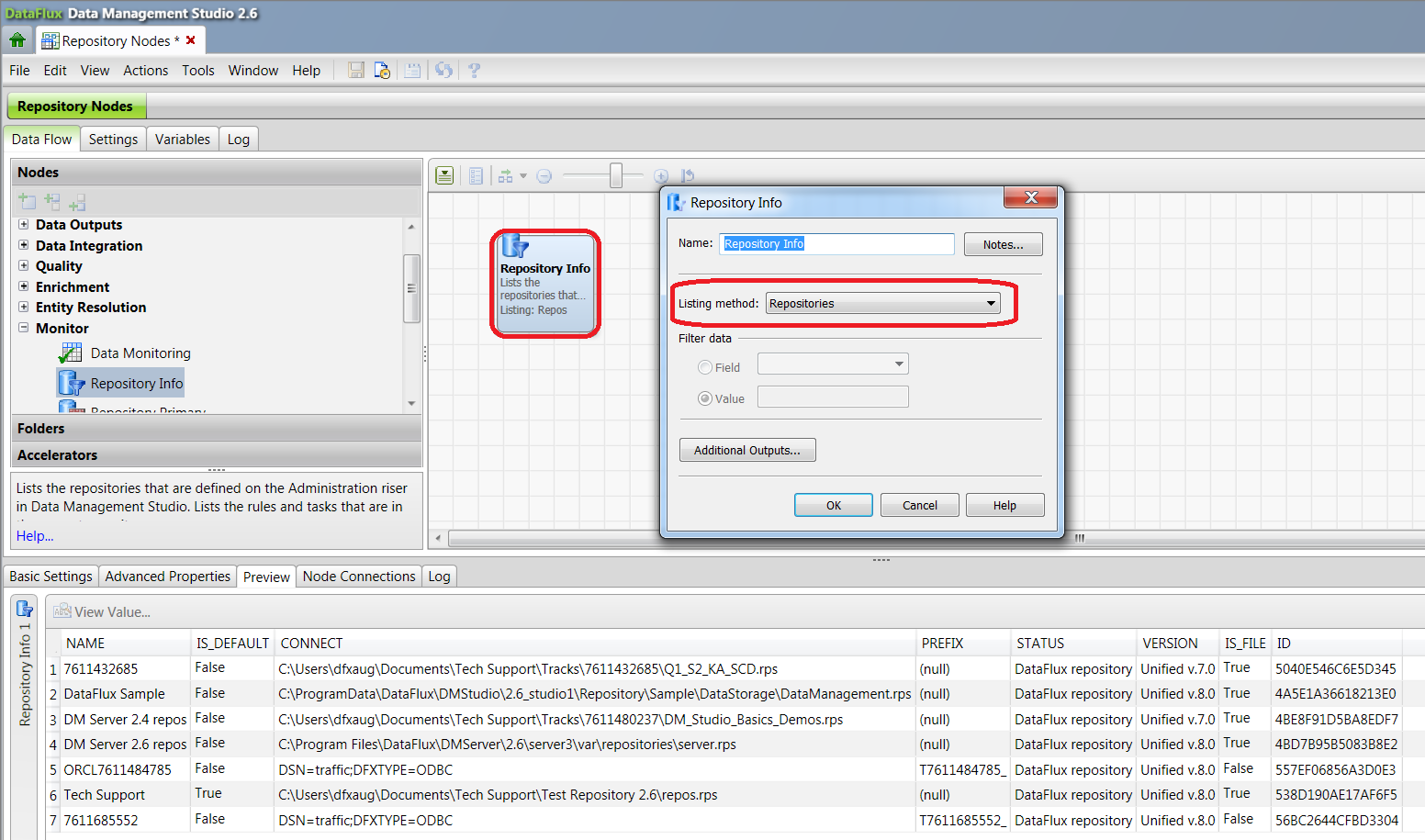Open the Help link in the description panel
Viewport: 1425px width, 840px height.
tap(34, 535)
